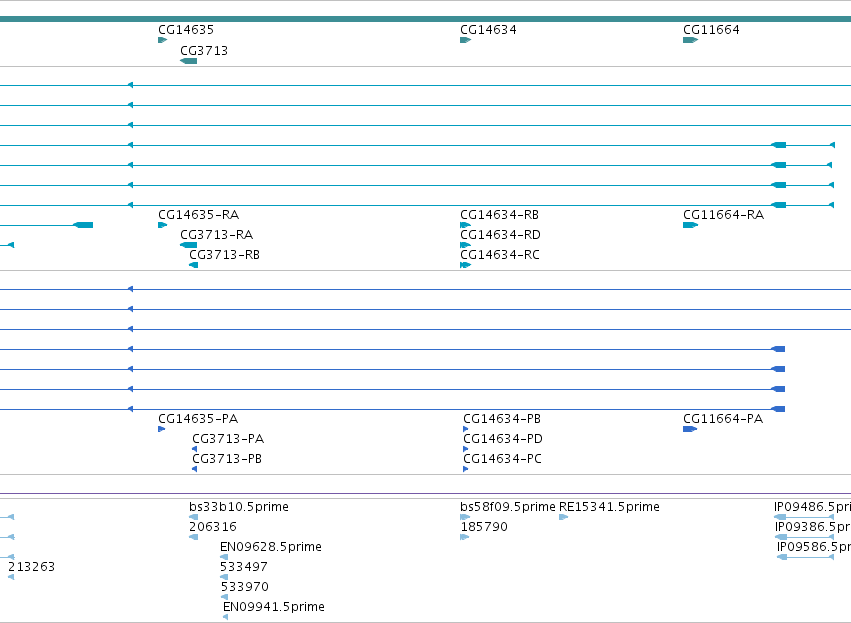
Task: Open transcript CG3713-RB label
Action: pos(224,255)
